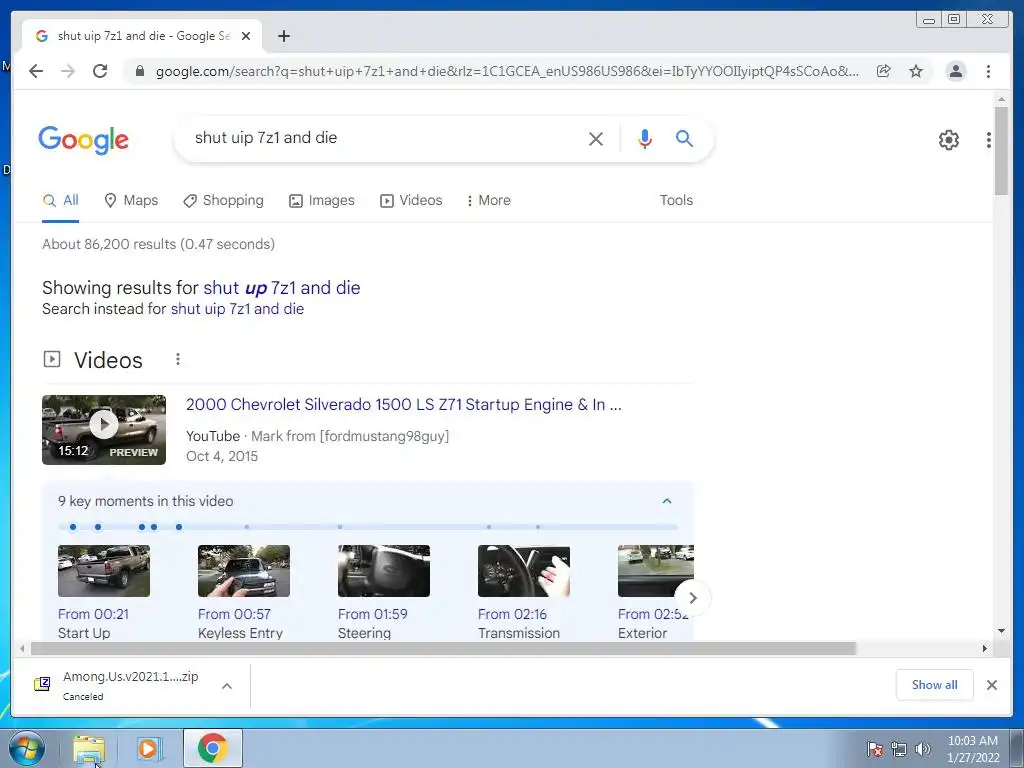Reload the current page

100,71
